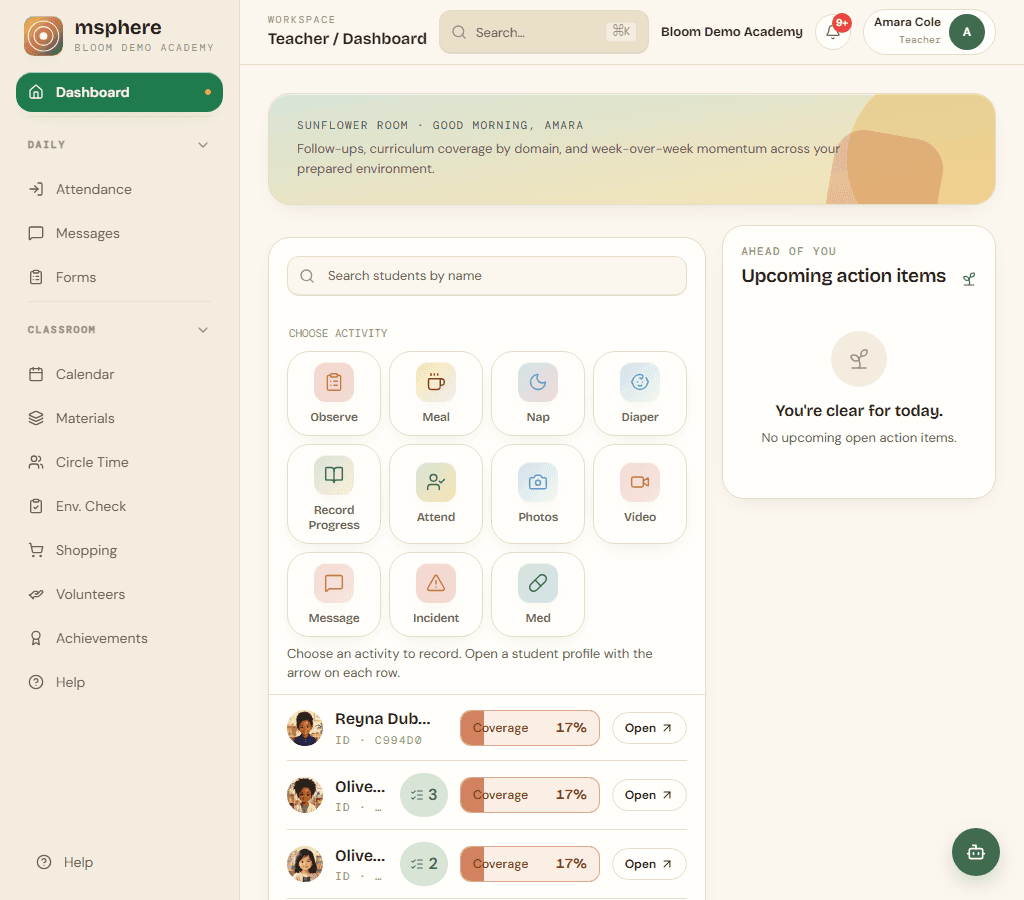
Task: Open the profile of Olive with 3 tasks
Action: point(649,795)
